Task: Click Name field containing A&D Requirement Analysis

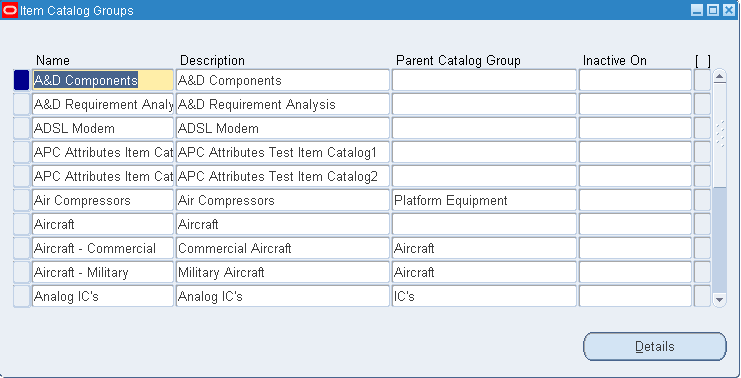Action: pos(103,104)
